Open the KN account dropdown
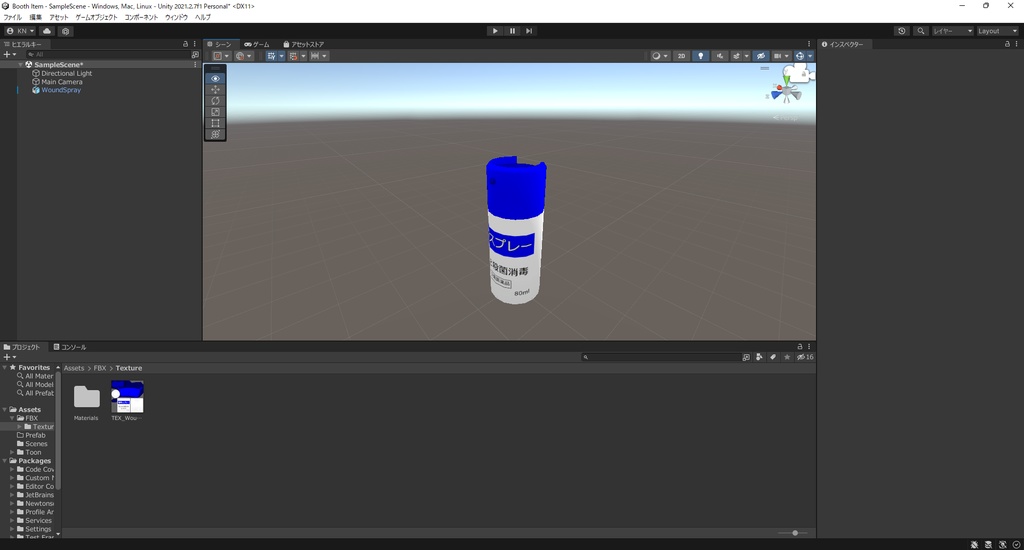The image size is (1024, 550). coord(20,31)
